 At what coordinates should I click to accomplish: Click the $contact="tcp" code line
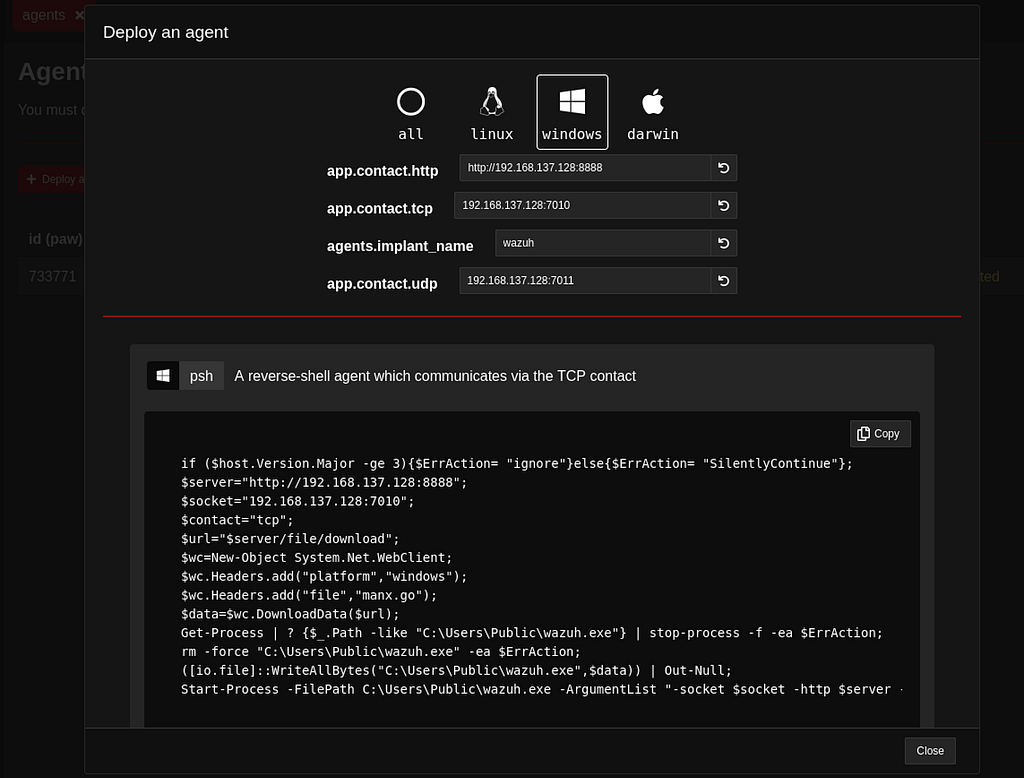(237, 520)
